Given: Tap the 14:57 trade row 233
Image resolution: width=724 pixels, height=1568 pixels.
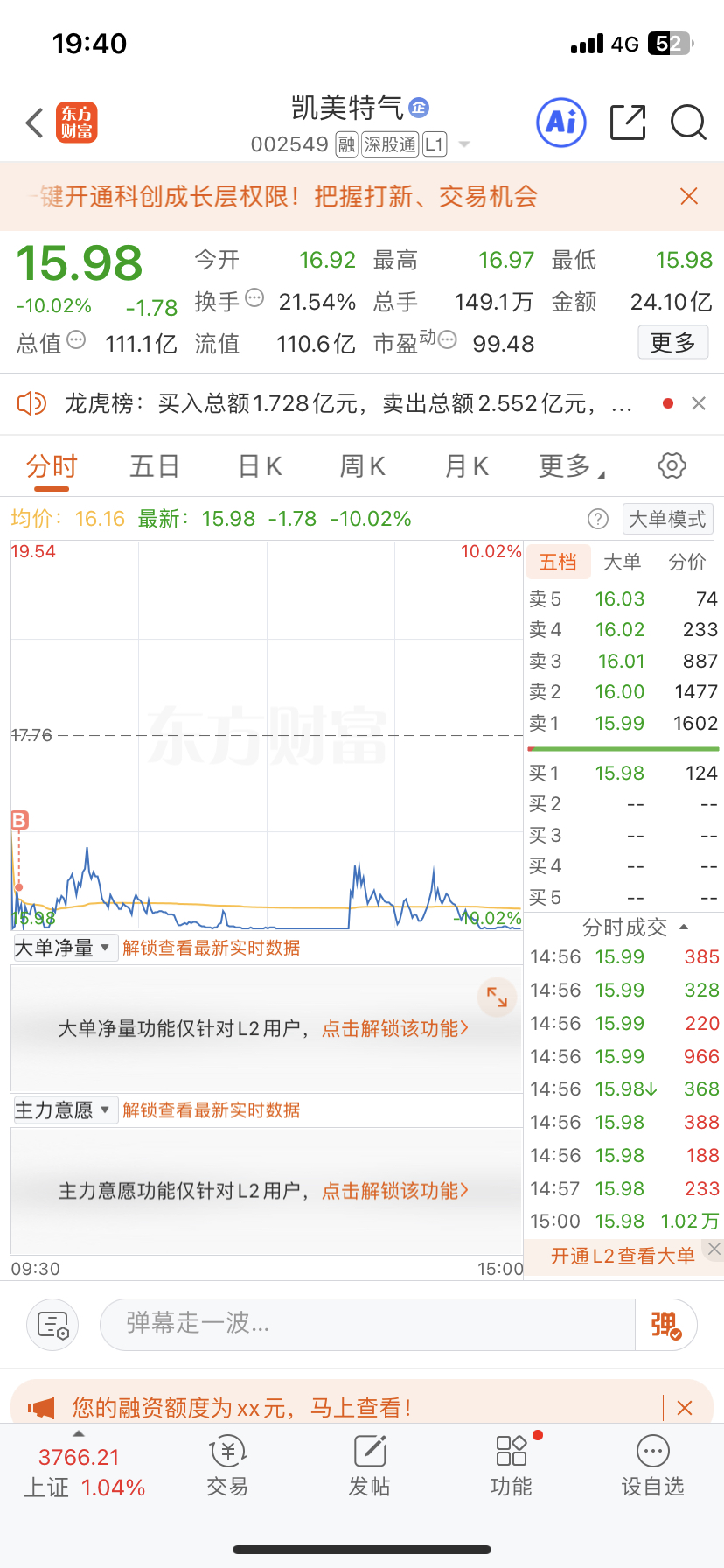Looking at the screenshot, I should pyautogui.click(x=624, y=1188).
